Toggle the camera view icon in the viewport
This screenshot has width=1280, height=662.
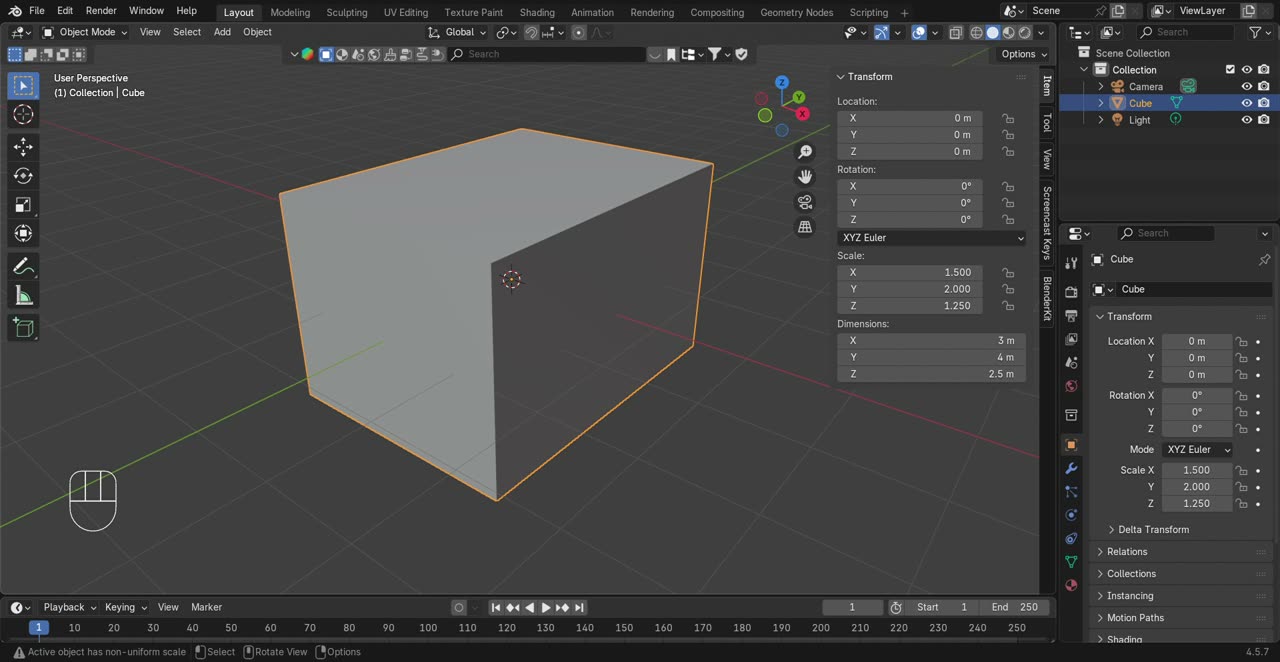point(805,202)
